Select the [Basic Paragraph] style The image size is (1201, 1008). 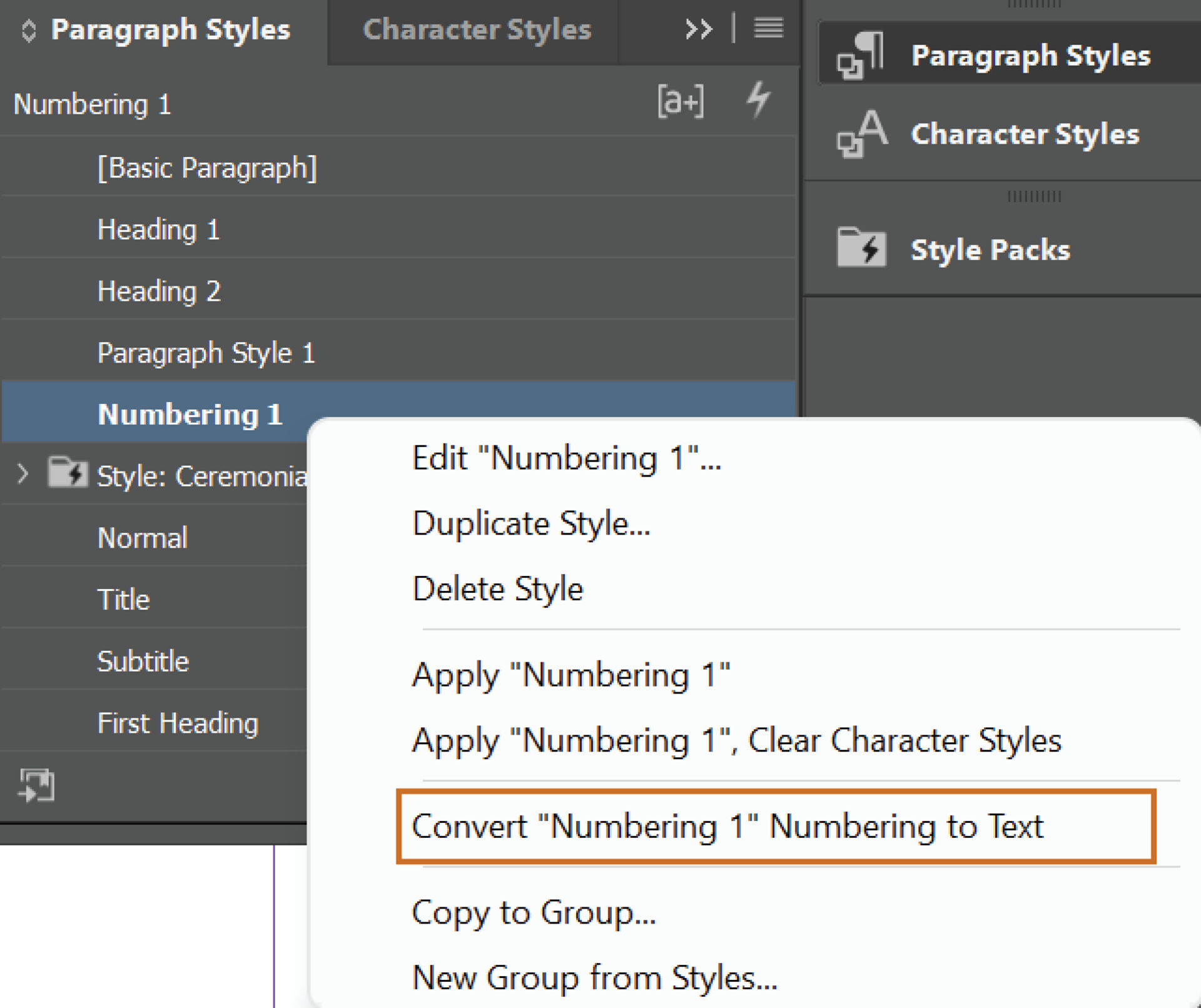tap(208, 167)
